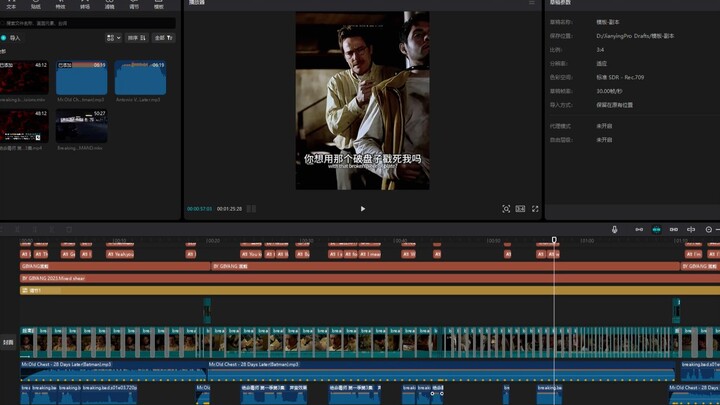Screen dimensions: 720x405
Task: Toggle the preview axis icon
Action: coord(691,229)
